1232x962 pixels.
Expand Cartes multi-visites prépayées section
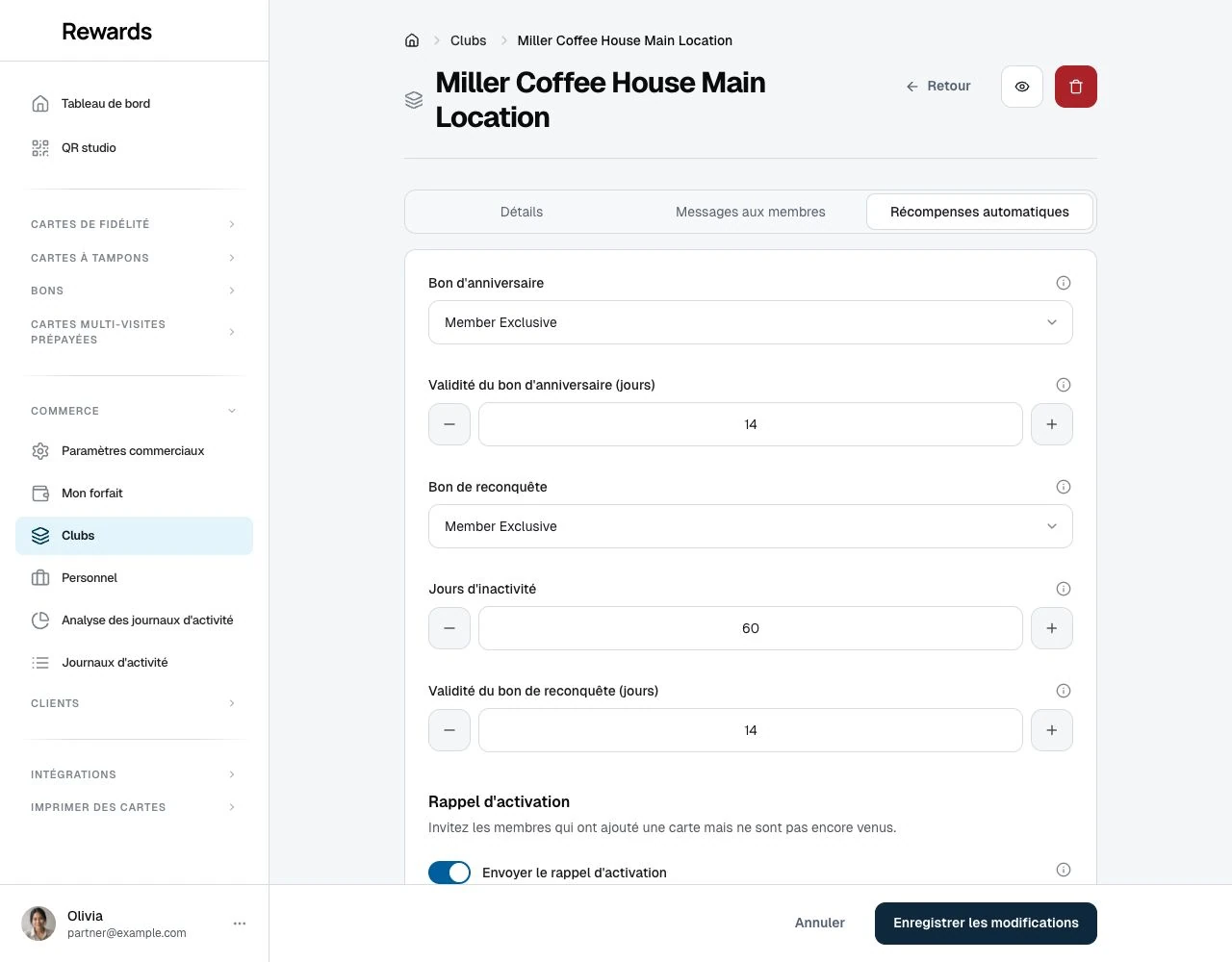coord(134,332)
